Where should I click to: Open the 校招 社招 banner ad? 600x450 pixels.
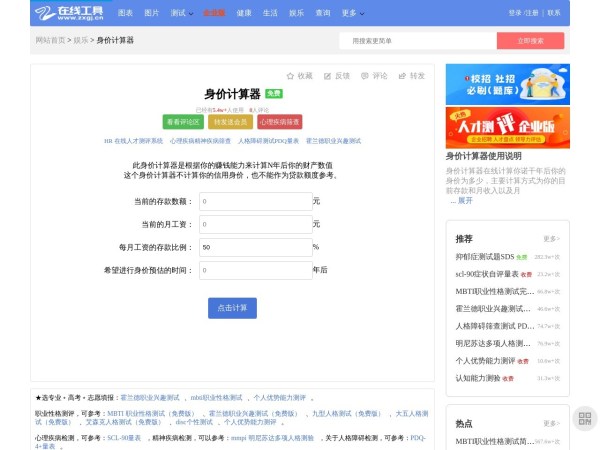[x=507, y=85]
